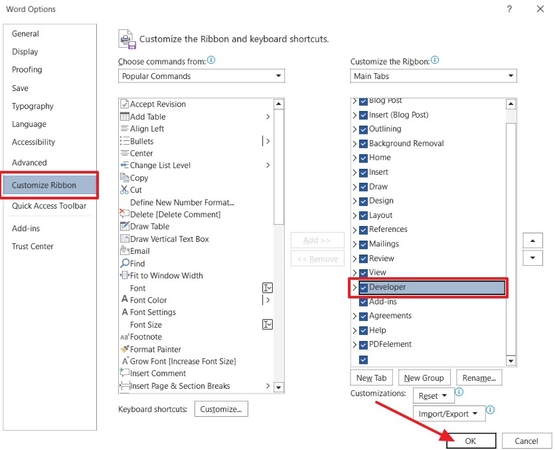Viewport: 555px width, 450px height.
Task: Select the Customize Ribbon category
Action: 49,185
